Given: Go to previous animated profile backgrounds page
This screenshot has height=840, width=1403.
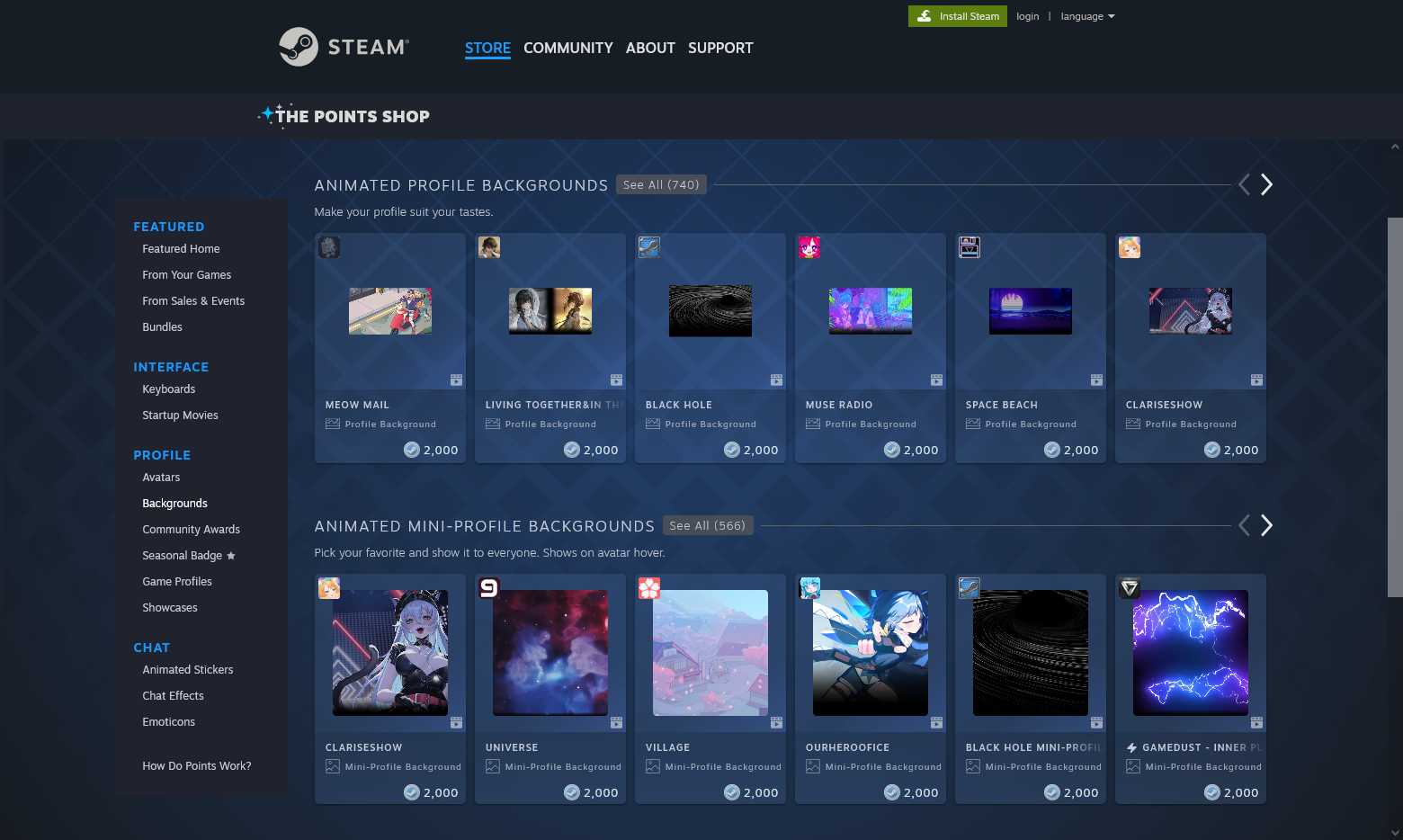Looking at the screenshot, I should [1244, 184].
